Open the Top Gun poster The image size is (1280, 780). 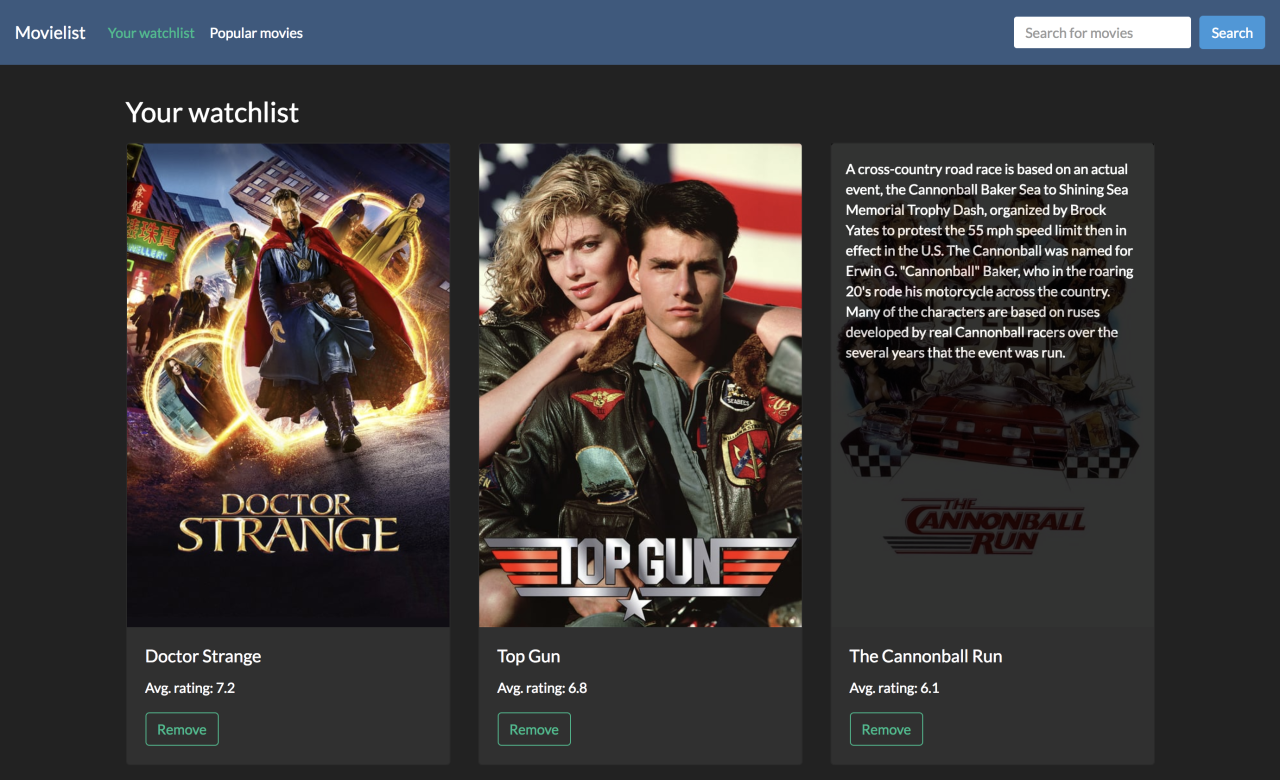click(640, 385)
